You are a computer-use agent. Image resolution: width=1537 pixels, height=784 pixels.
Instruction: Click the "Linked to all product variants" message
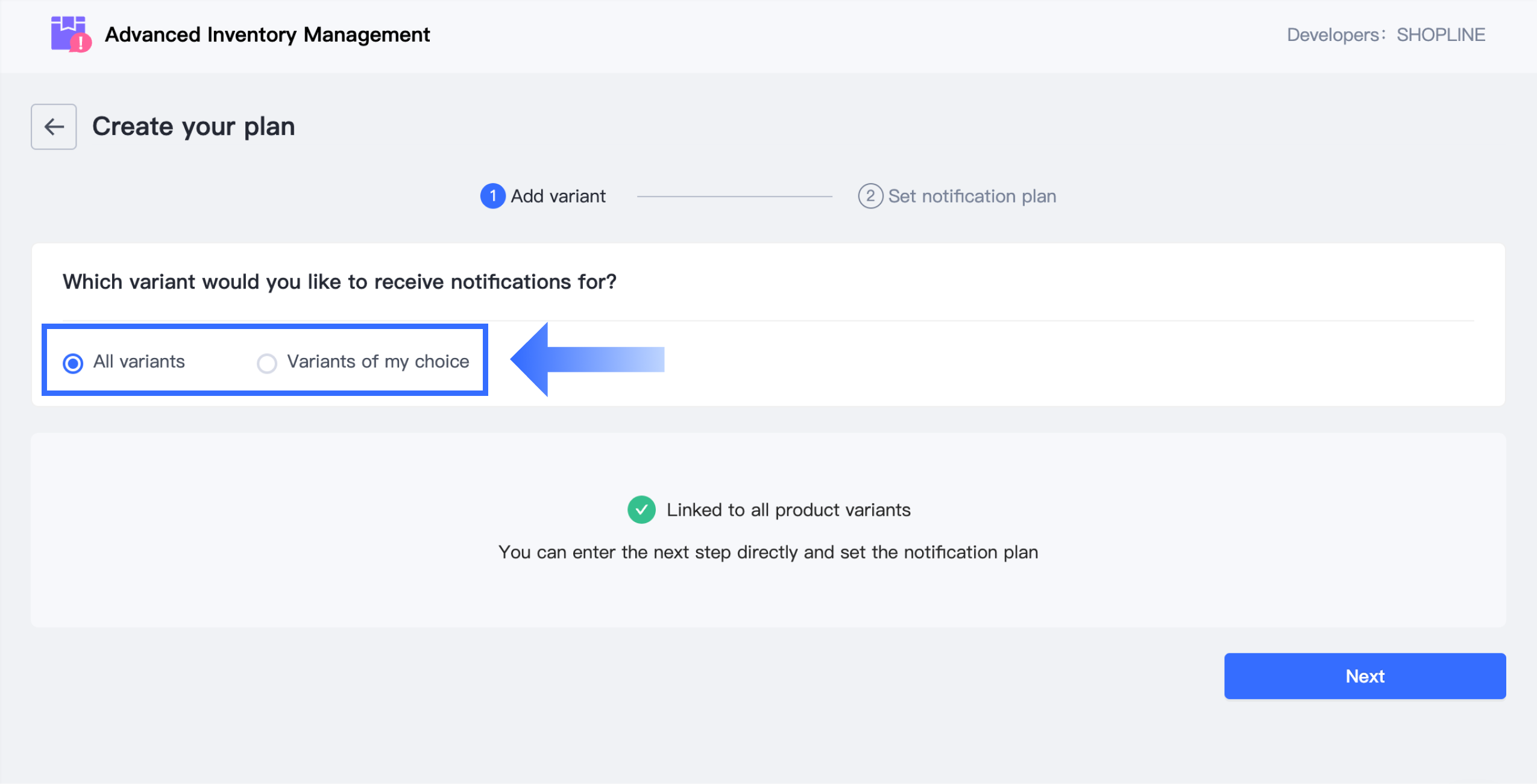(788, 510)
